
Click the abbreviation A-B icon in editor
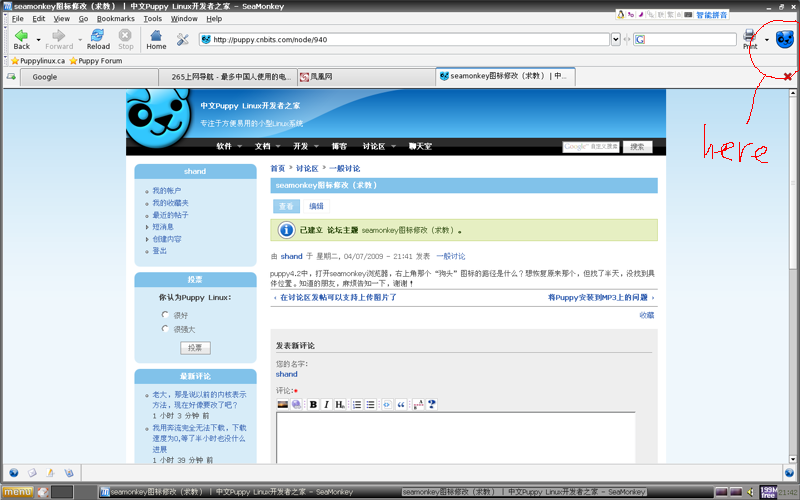click(418, 405)
